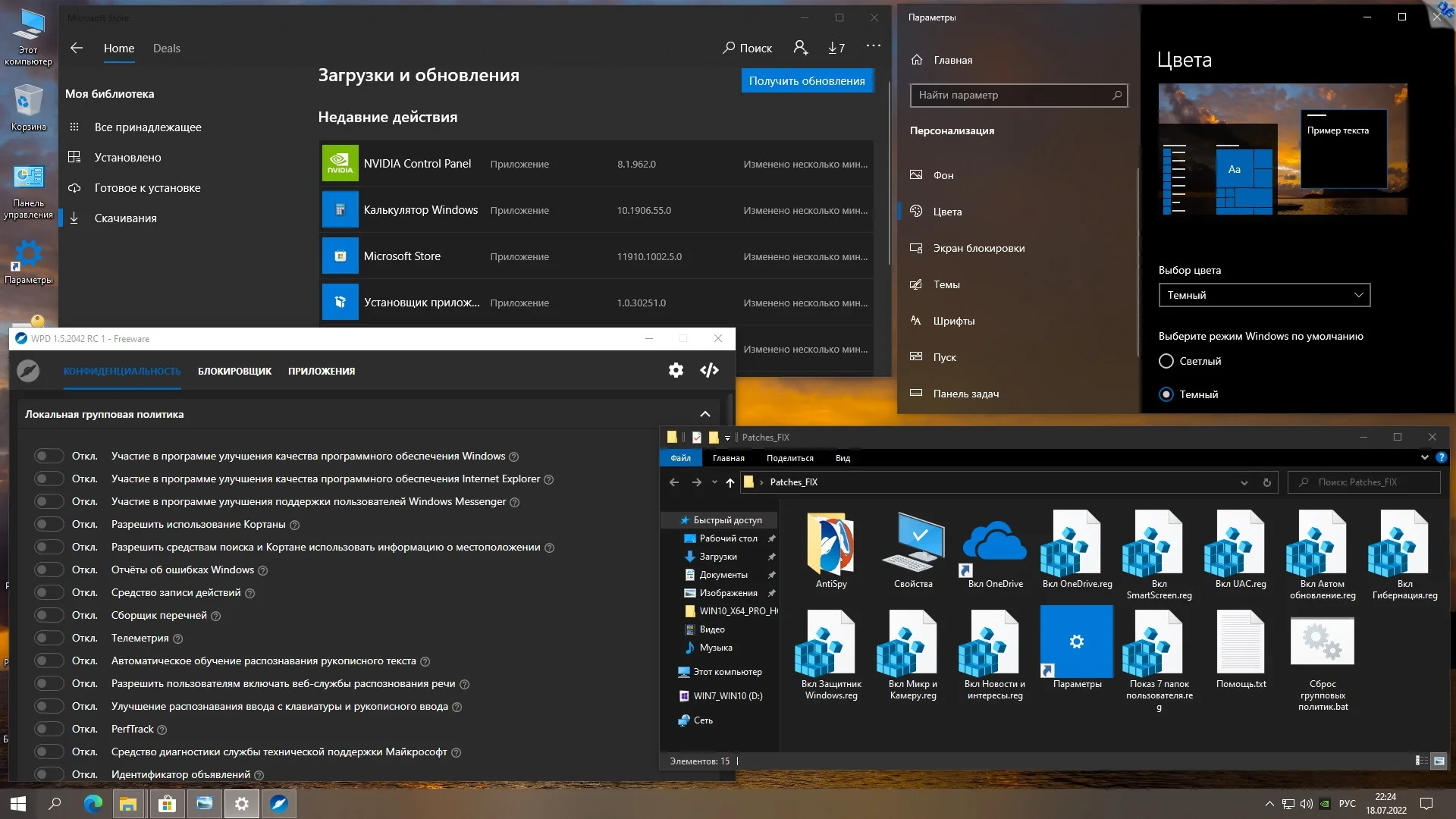Select the Светлый radio option
The height and width of the screenshot is (819, 1456).
[1166, 361]
